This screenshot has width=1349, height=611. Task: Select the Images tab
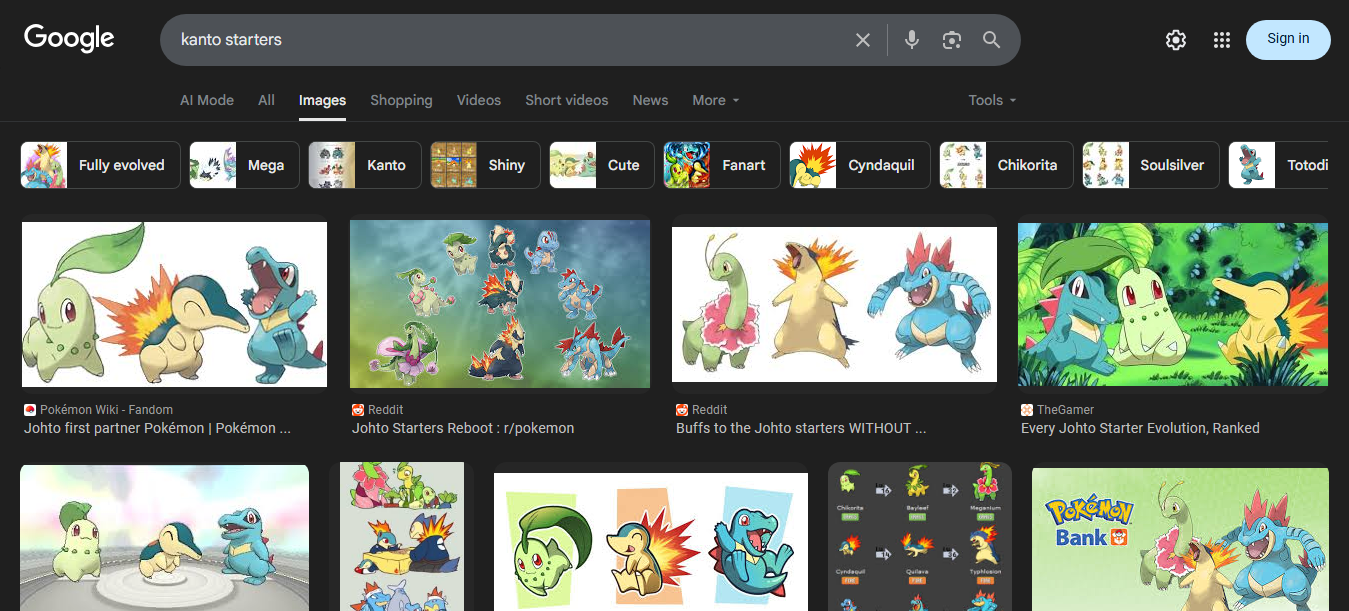(x=322, y=100)
